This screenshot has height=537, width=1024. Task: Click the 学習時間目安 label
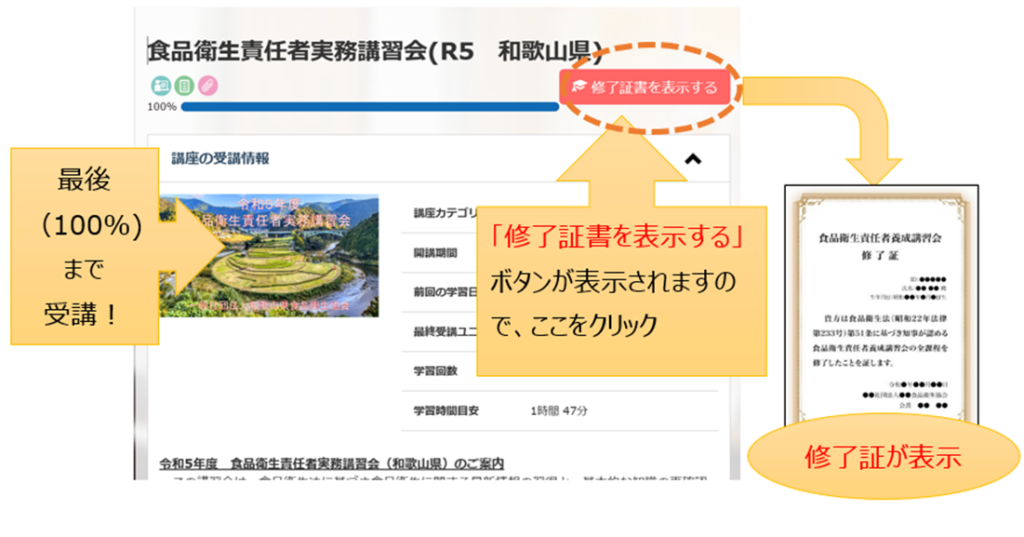tap(446, 411)
